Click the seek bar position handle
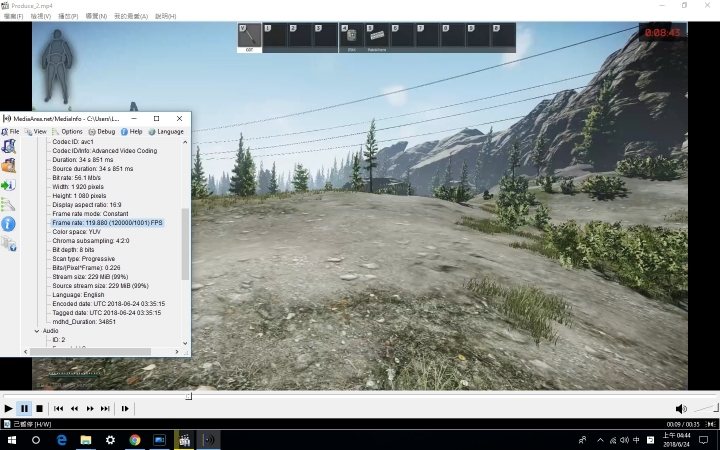The width and height of the screenshot is (720, 450). [189, 396]
